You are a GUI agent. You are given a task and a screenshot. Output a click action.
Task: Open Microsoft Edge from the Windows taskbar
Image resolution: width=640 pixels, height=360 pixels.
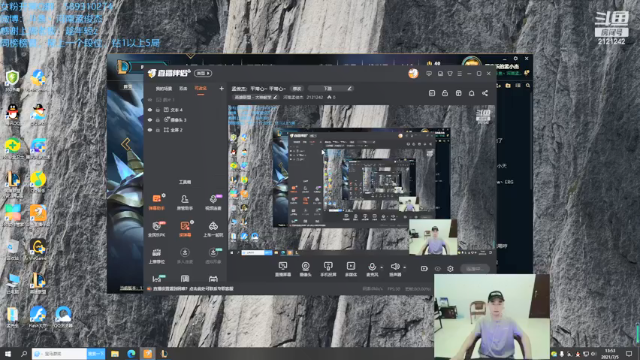[x=131, y=353]
